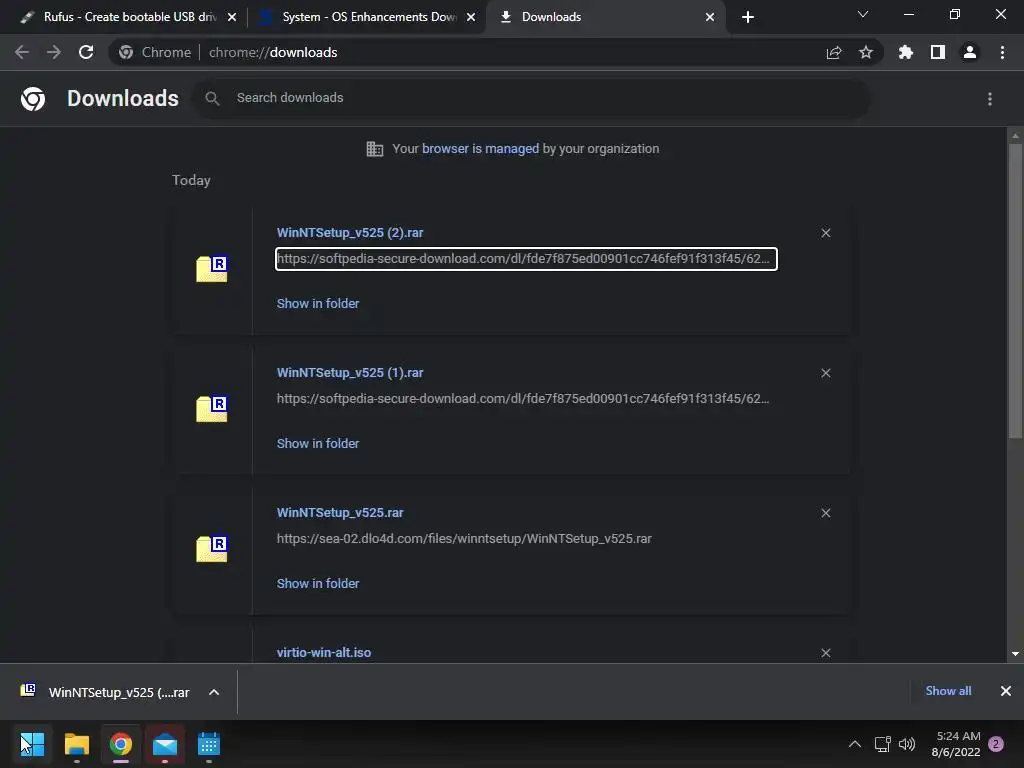Open the Chrome profile avatar
This screenshot has width=1024, height=768.
[970, 52]
